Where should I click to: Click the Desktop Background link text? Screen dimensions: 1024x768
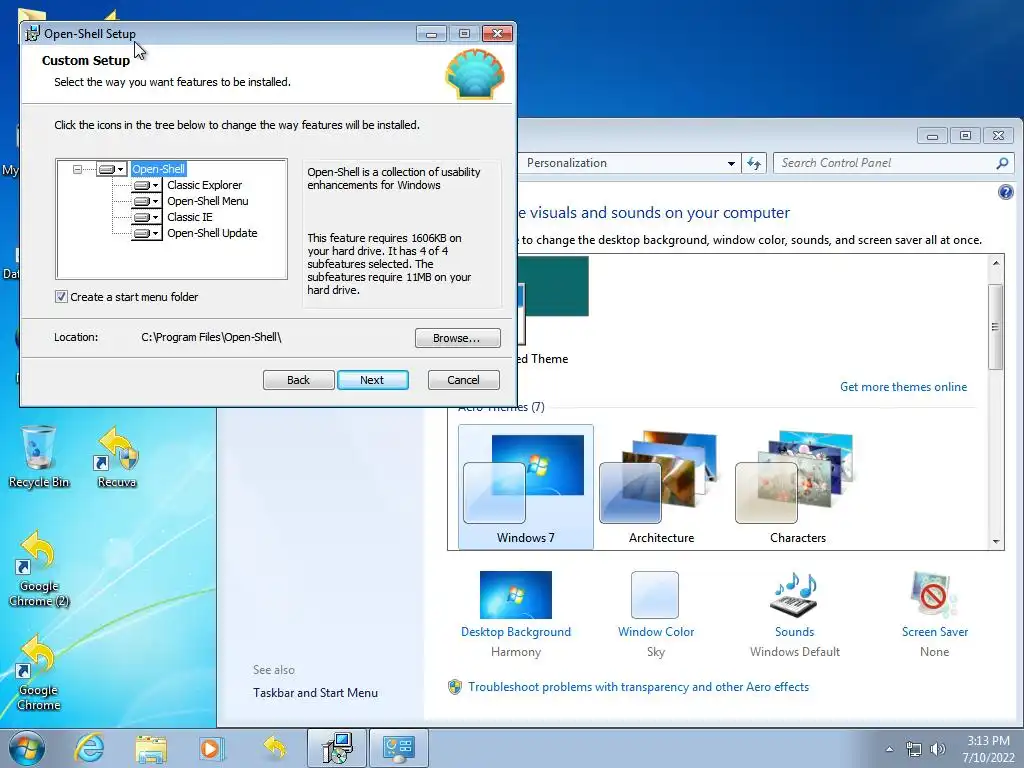[516, 632]
